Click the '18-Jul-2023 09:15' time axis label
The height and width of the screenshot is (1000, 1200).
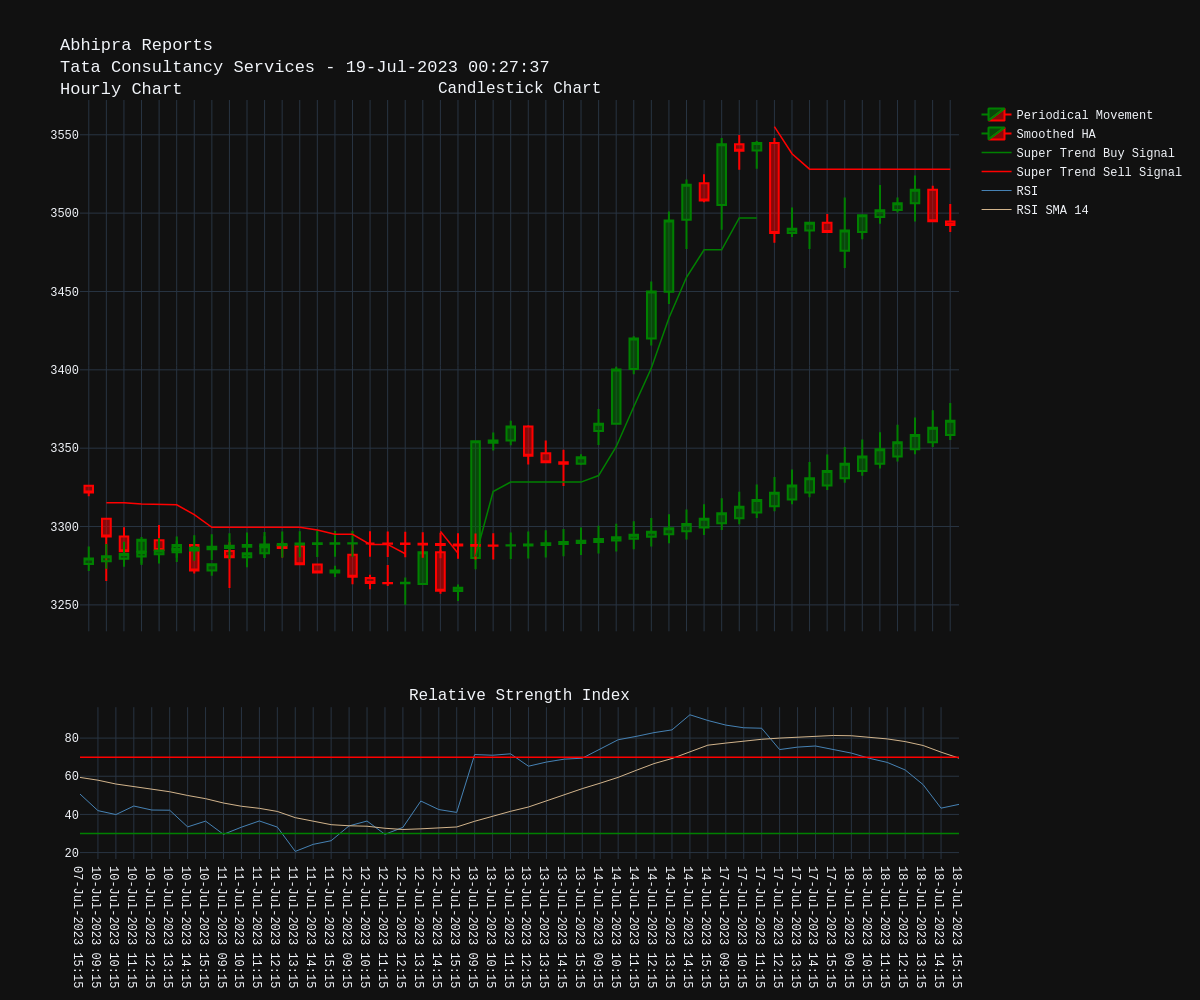pyautogui.click(x=849, y=927)
